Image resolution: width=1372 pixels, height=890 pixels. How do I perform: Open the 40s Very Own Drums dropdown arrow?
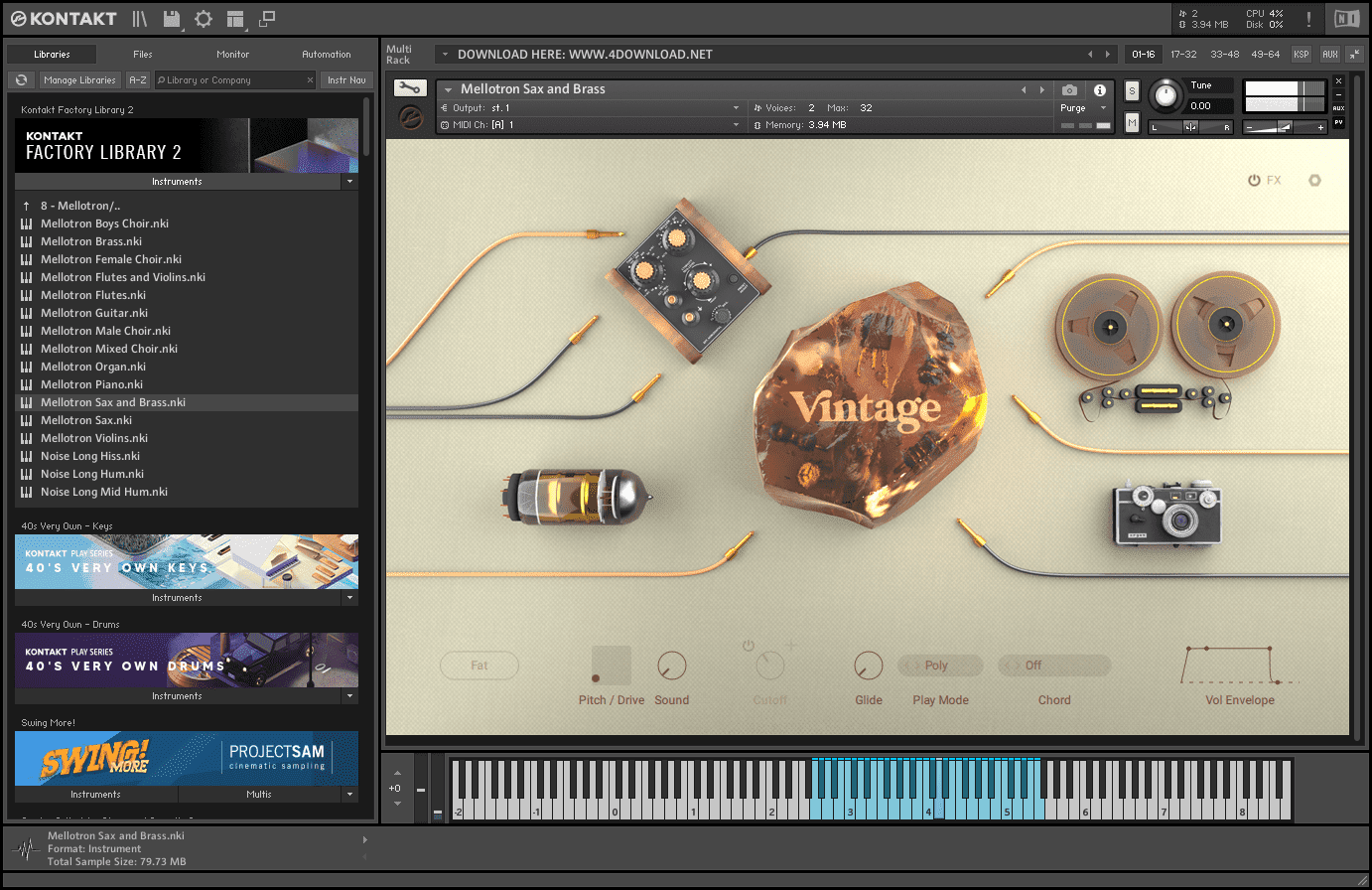[x=349, y=696]
